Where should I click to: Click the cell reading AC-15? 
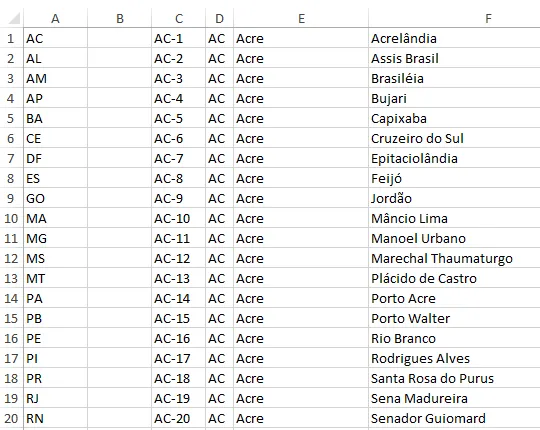click(x=178, y=318)
